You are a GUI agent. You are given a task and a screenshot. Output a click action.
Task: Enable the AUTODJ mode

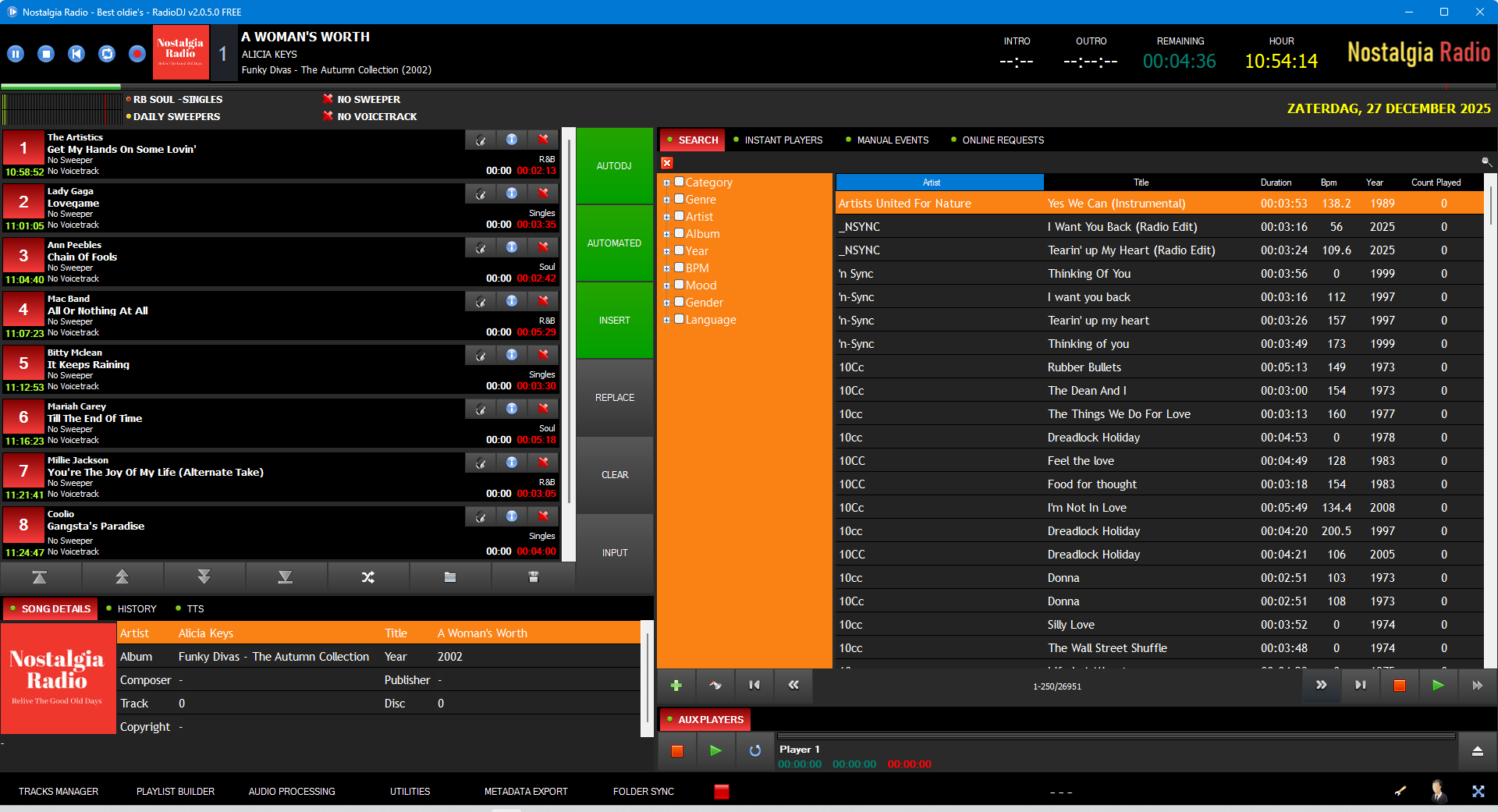614,165
